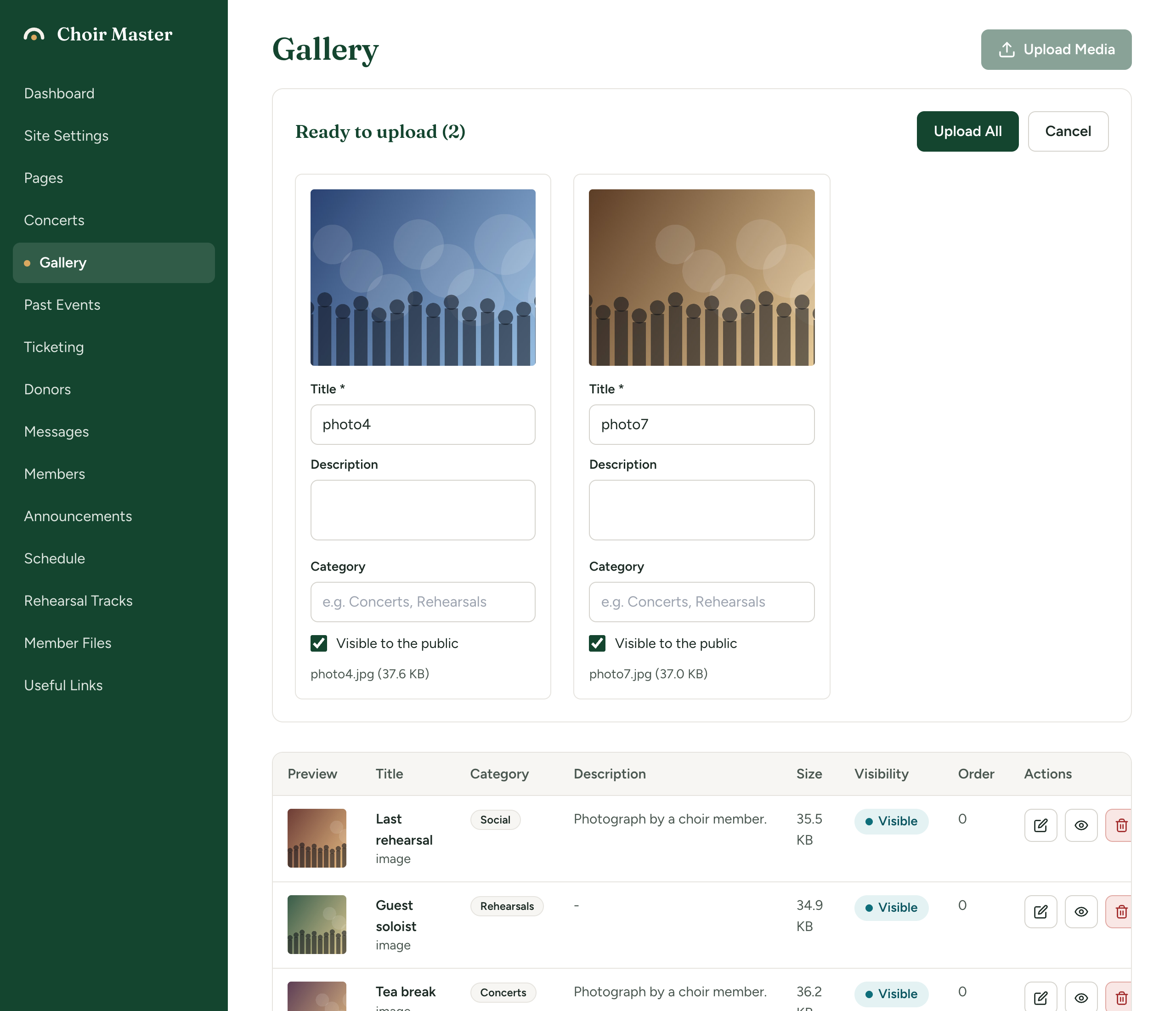The width and height of the screenshot is (1176, 1011).
Task: Click the Last rehearsal thumbnail
Action: (x=317, y=838)
